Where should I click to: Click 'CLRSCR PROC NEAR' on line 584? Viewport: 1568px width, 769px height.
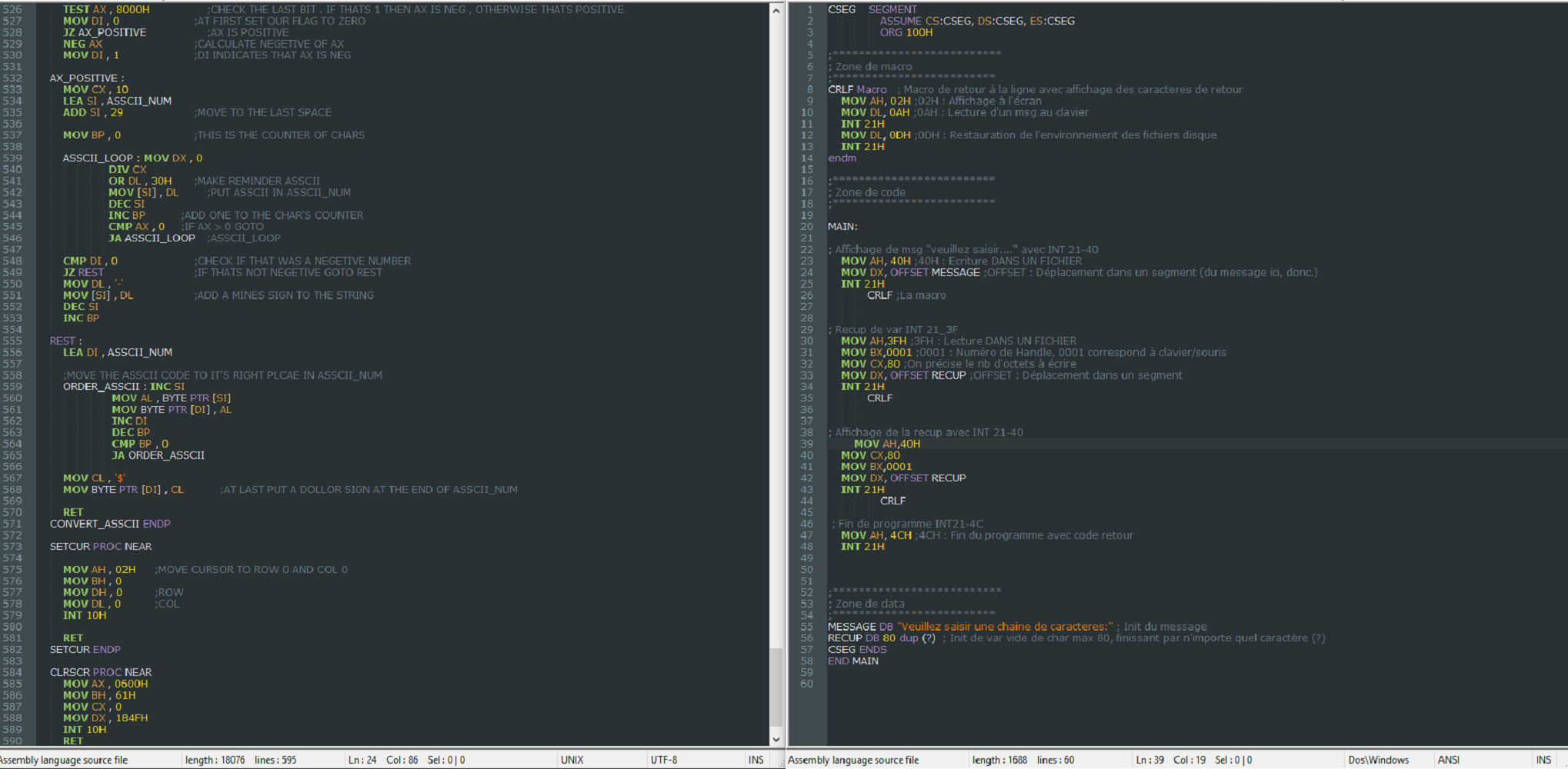[x=101, y=672]
